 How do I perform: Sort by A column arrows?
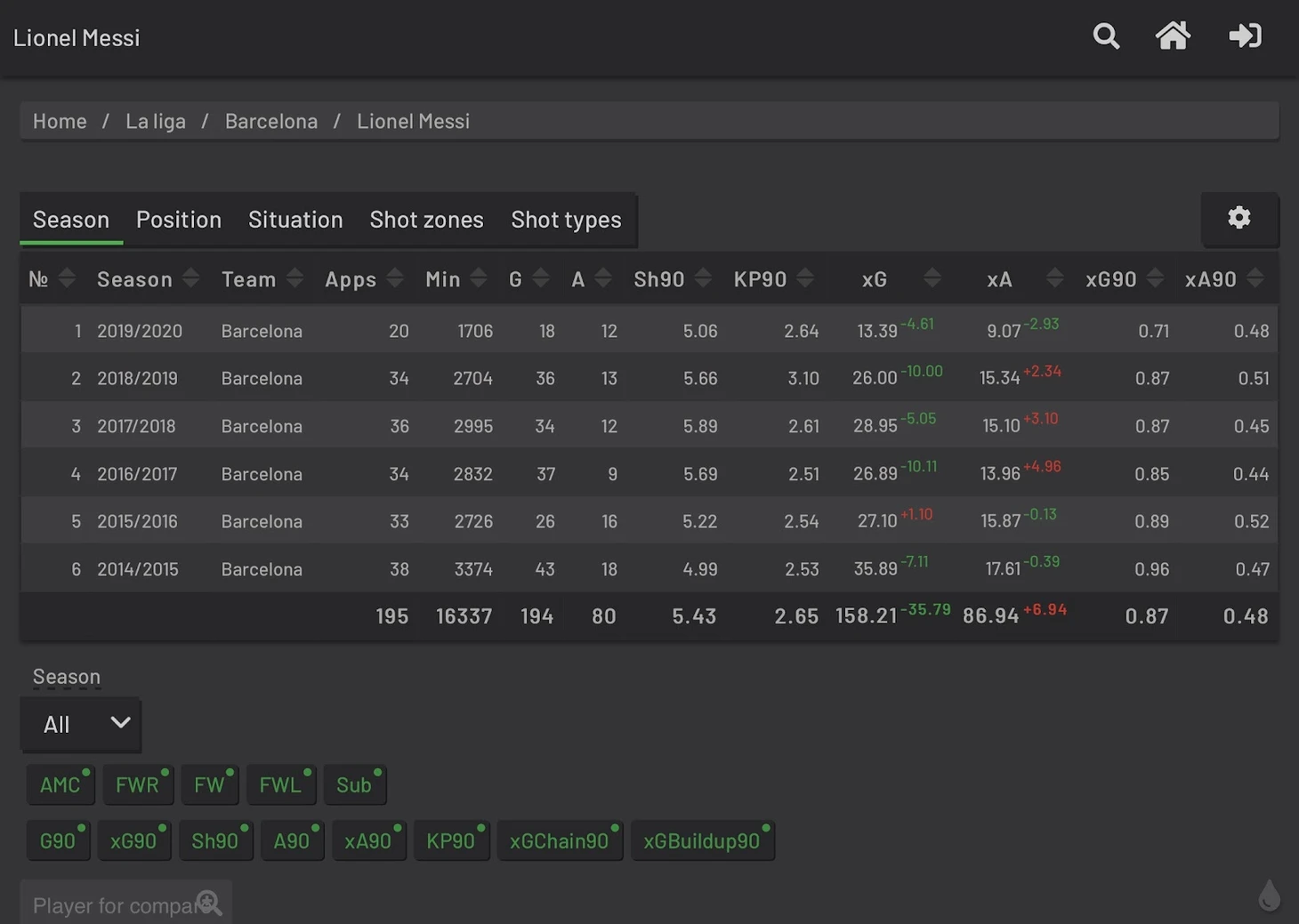pos(603,278)
